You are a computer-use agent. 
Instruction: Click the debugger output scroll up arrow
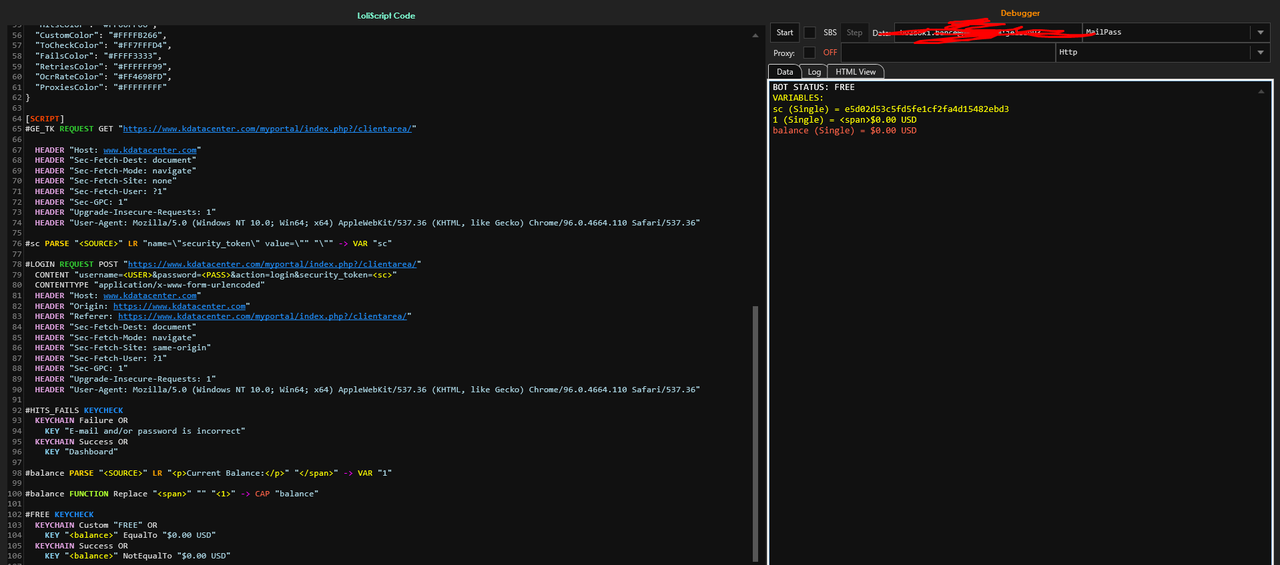pos(1261,90)
